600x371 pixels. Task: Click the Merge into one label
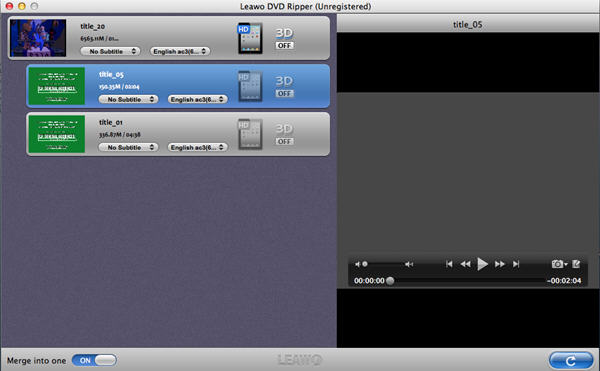coord(36,361)
